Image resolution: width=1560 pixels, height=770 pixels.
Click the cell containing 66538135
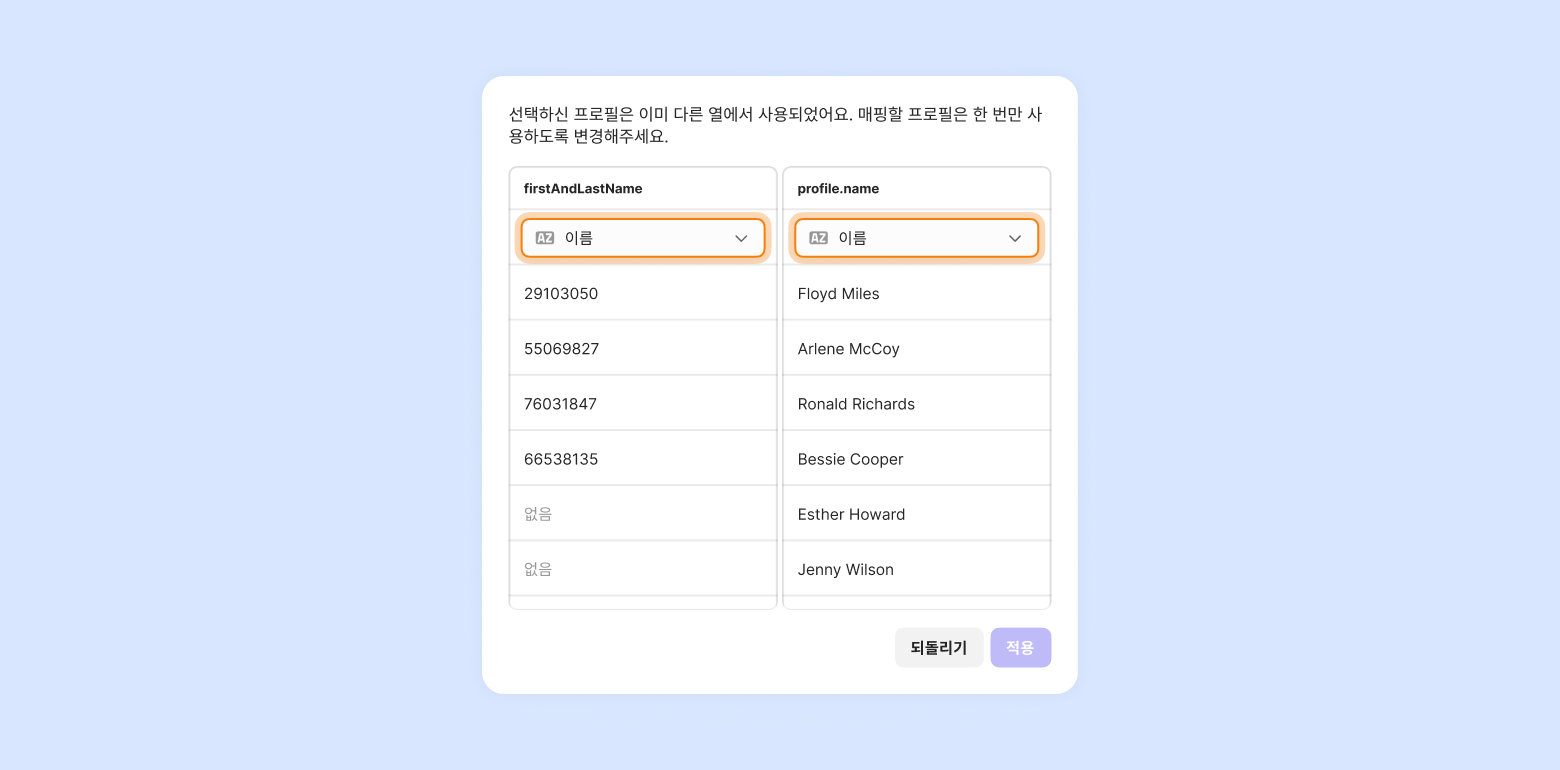click(643, 458)
